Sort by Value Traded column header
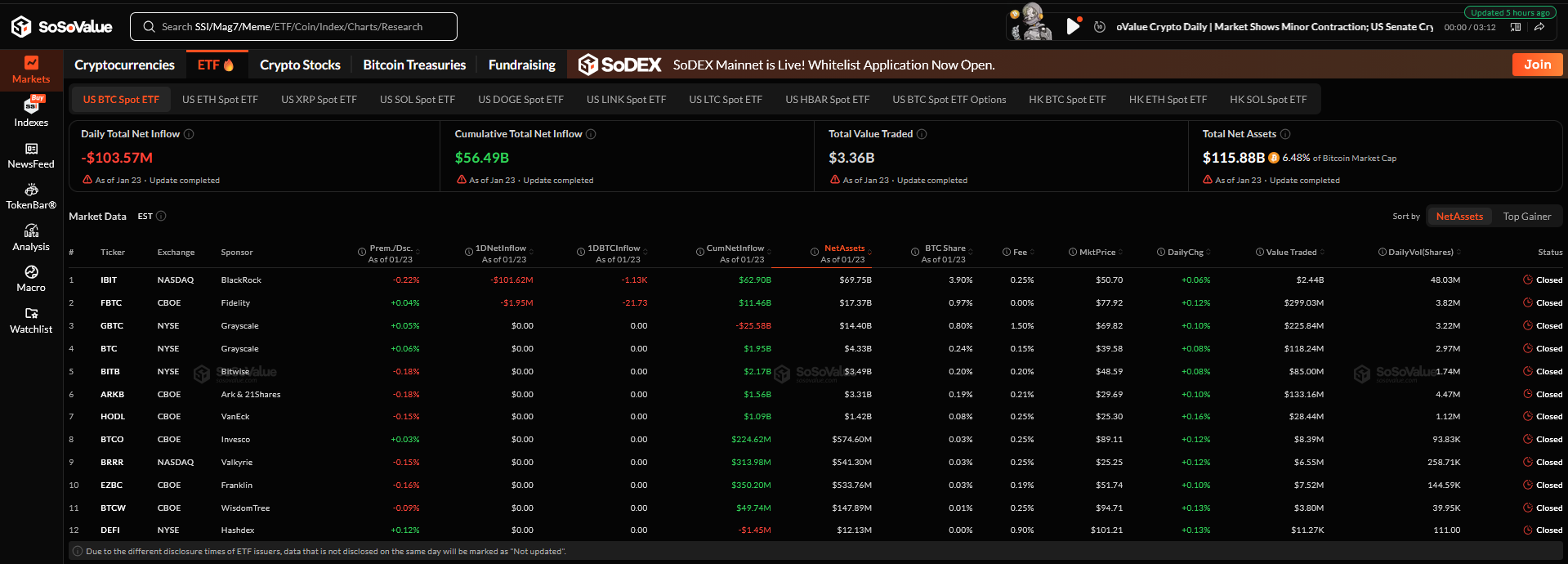This screenshot has width=1568, height=564. [1290, 252]
